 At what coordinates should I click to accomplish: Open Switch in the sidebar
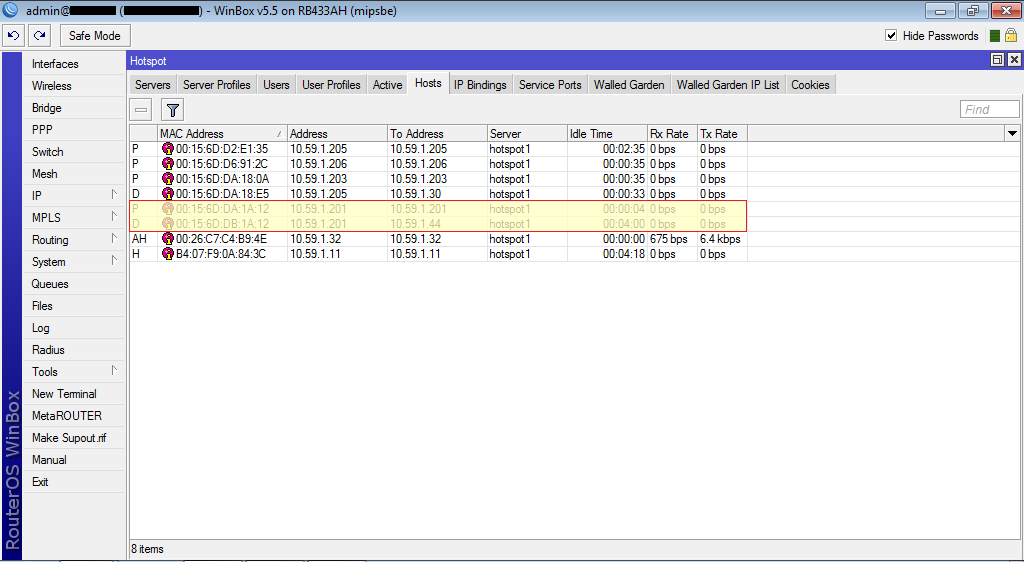[x=74, y=151]
